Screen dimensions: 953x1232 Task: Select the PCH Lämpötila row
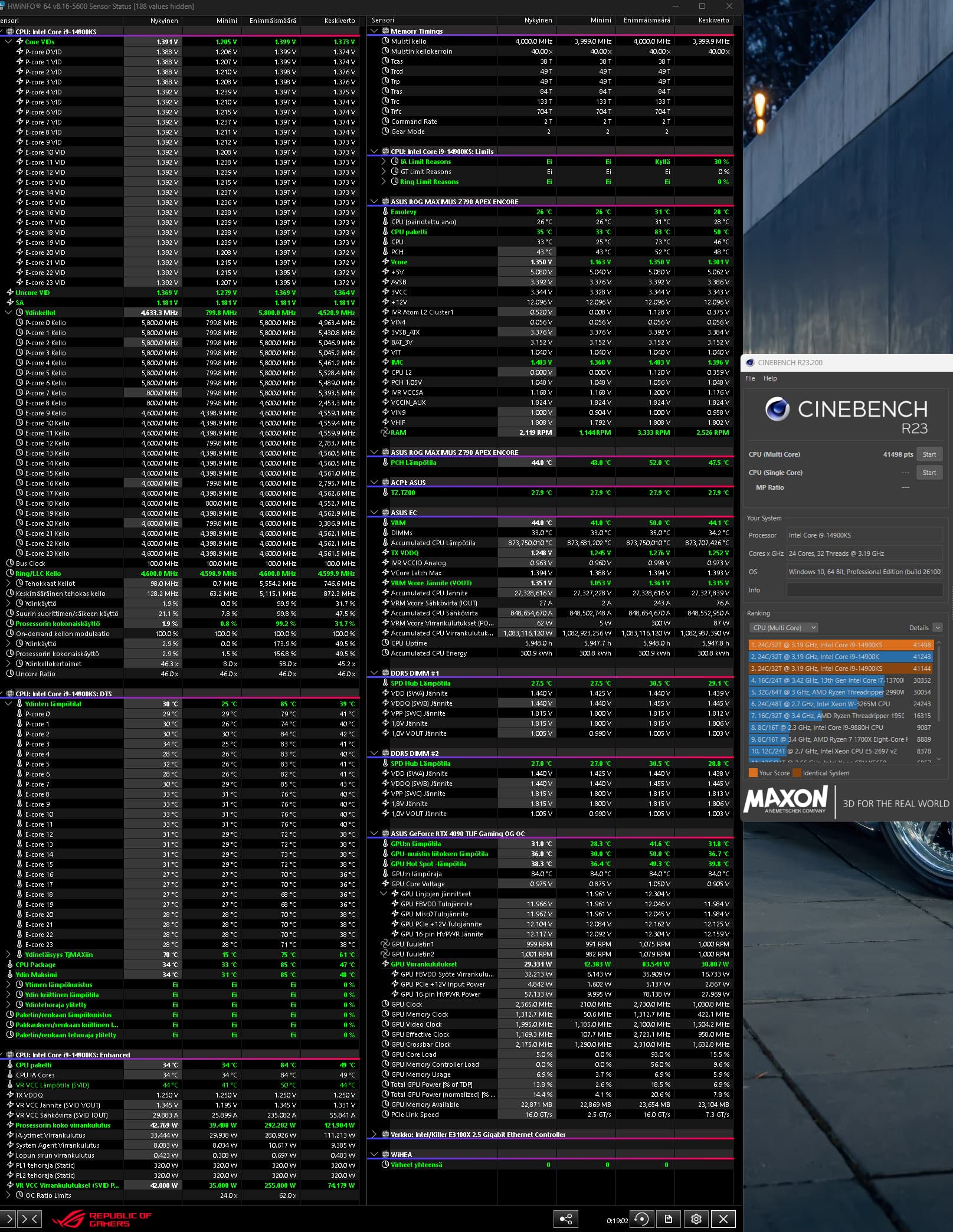coord(552,463)
